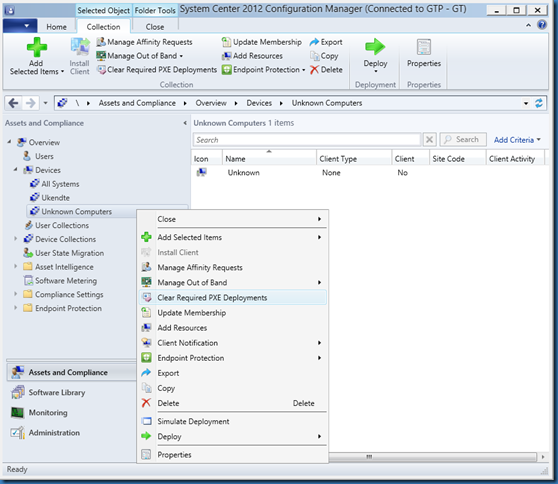
Task: Choose Clear Required PXE Deployments in context menu
Action: [232, 298]
